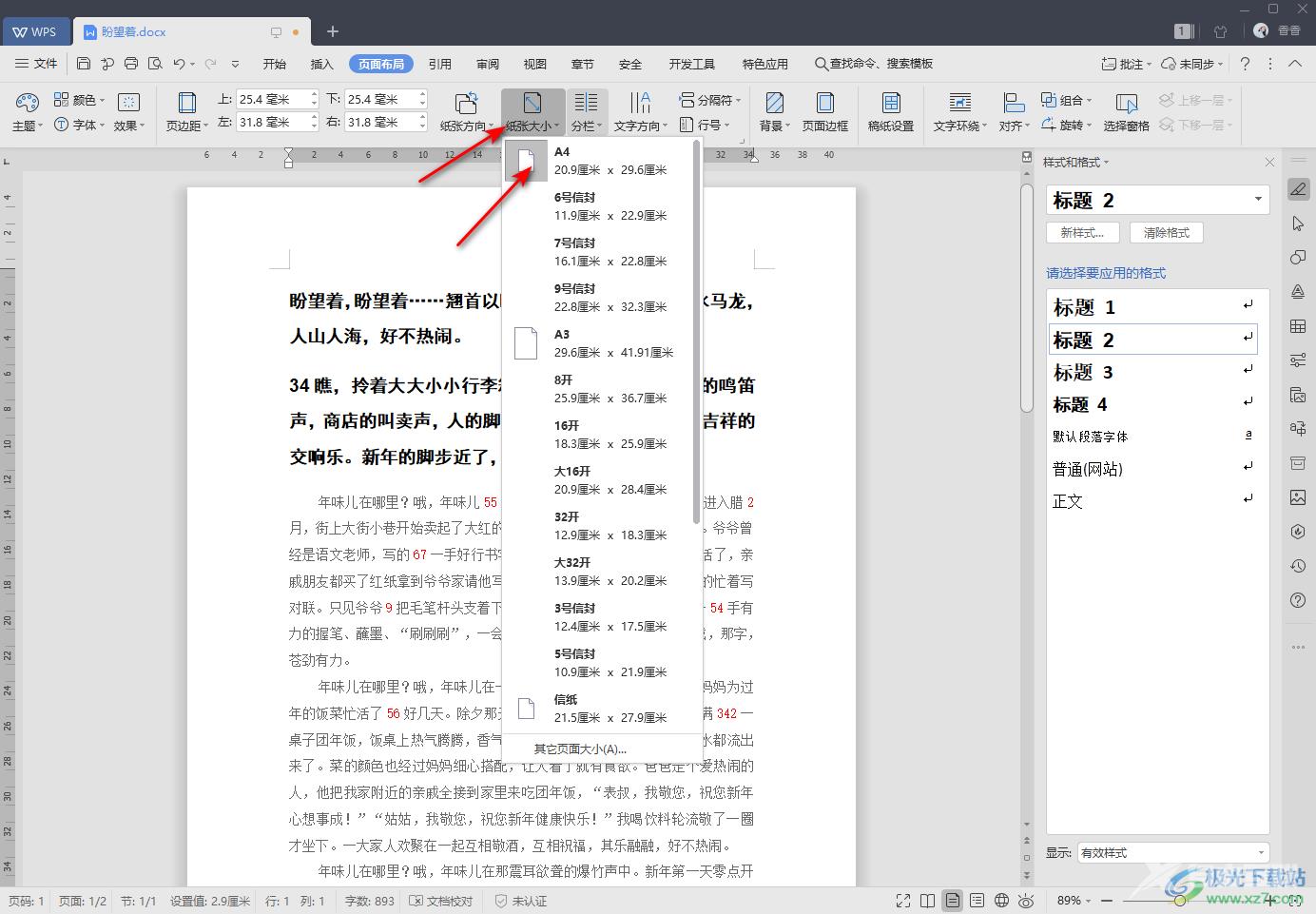Open the 页边距 margins tool
This screenshot has height=914, width=1316.
[187, 111]
